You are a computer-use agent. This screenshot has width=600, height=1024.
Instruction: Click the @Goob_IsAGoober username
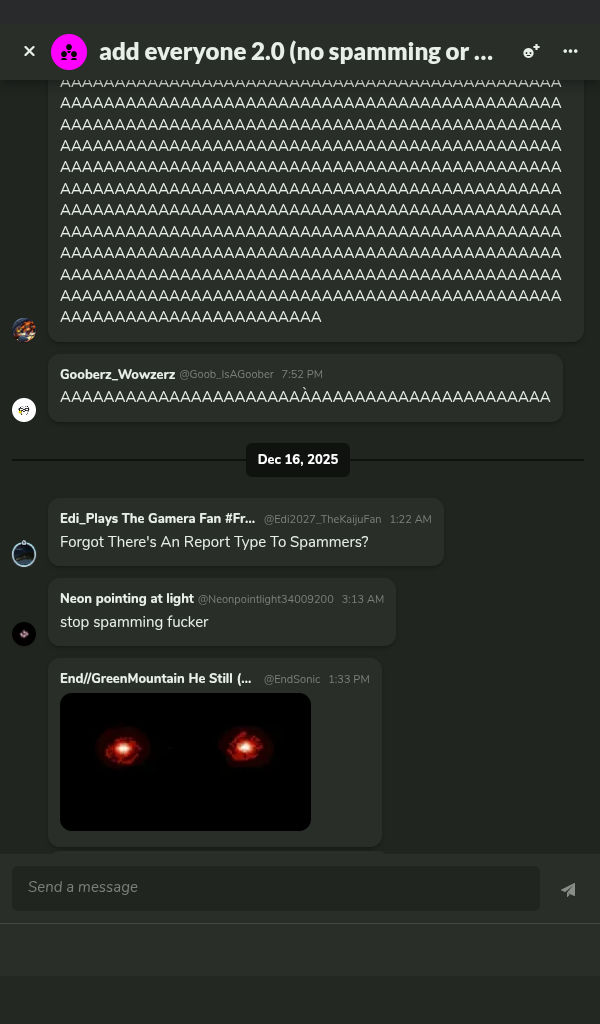(227, 374)
